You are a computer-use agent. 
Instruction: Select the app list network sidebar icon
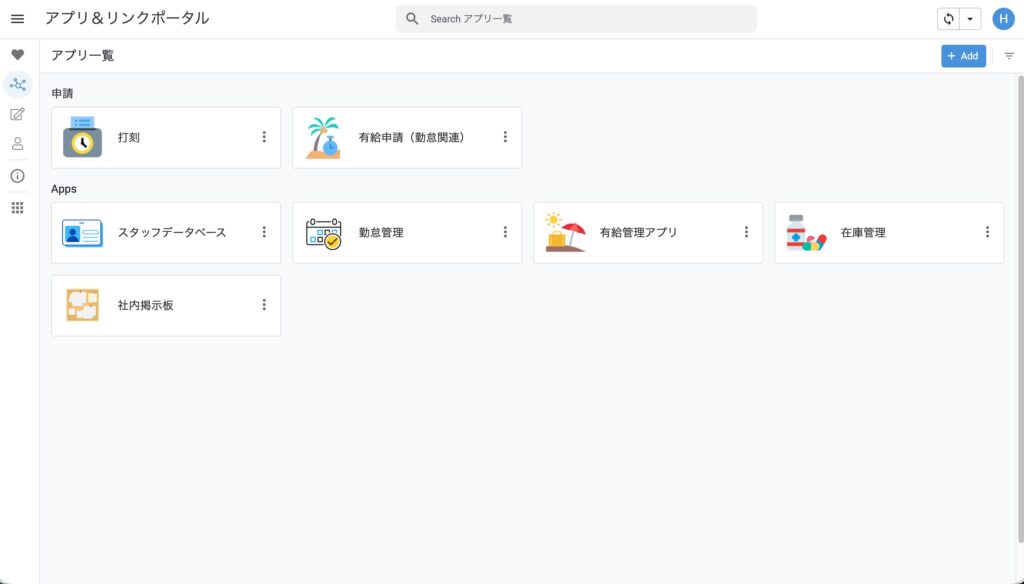pos(17,85)
